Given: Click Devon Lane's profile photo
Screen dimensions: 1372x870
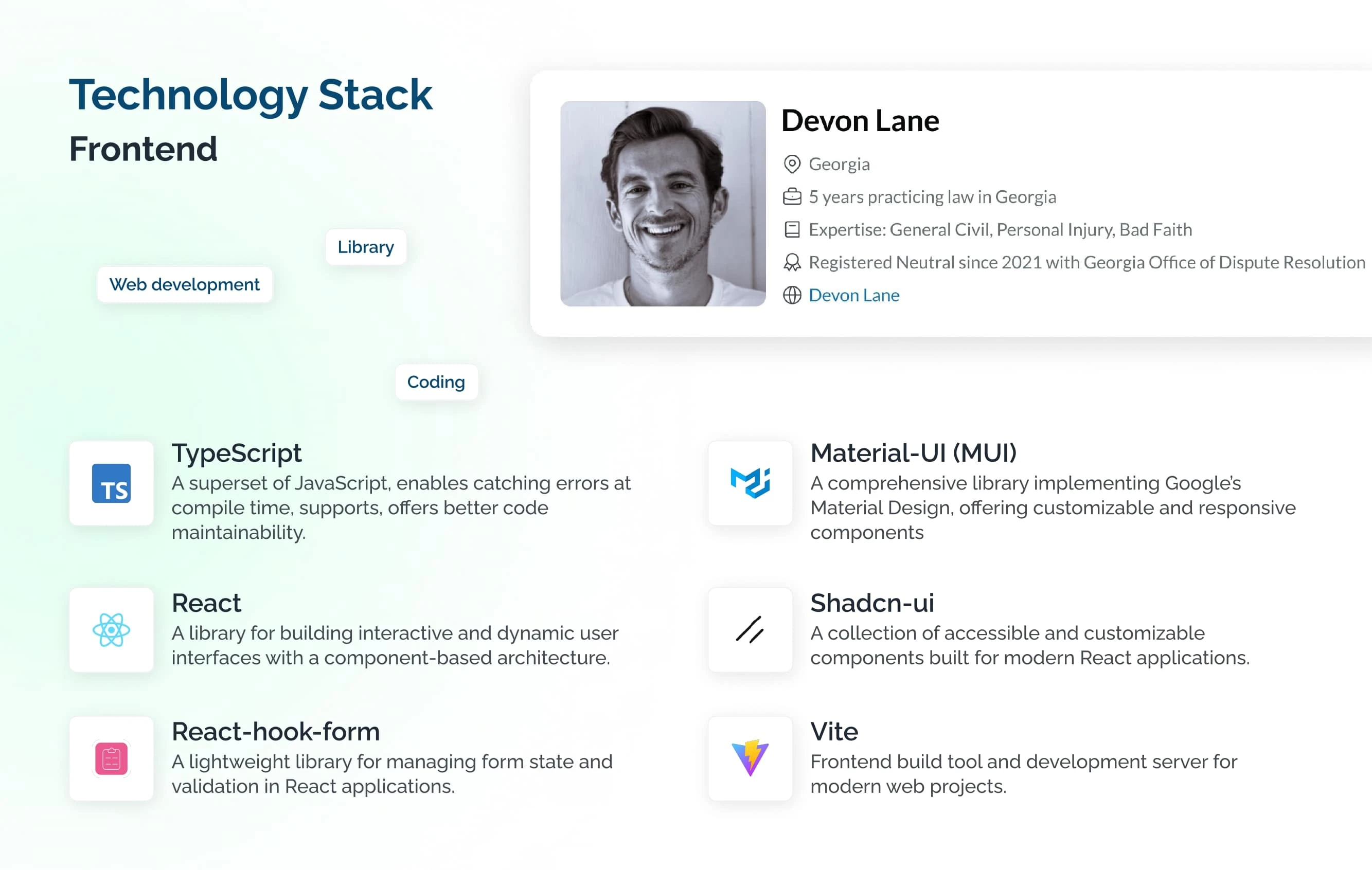Looking at the screenshot, I should pyautogui.click(x=663, y=204).
